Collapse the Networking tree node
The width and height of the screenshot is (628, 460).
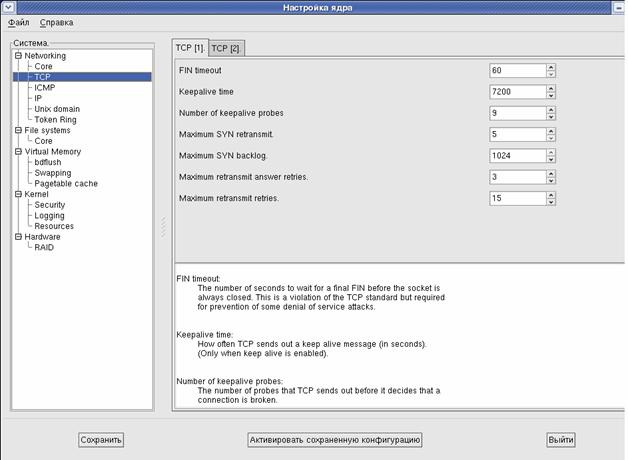[x=17, y=56]
